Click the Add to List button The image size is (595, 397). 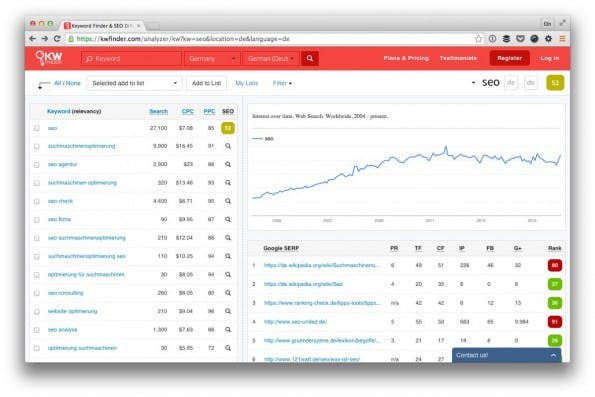(x=206, y=83)
